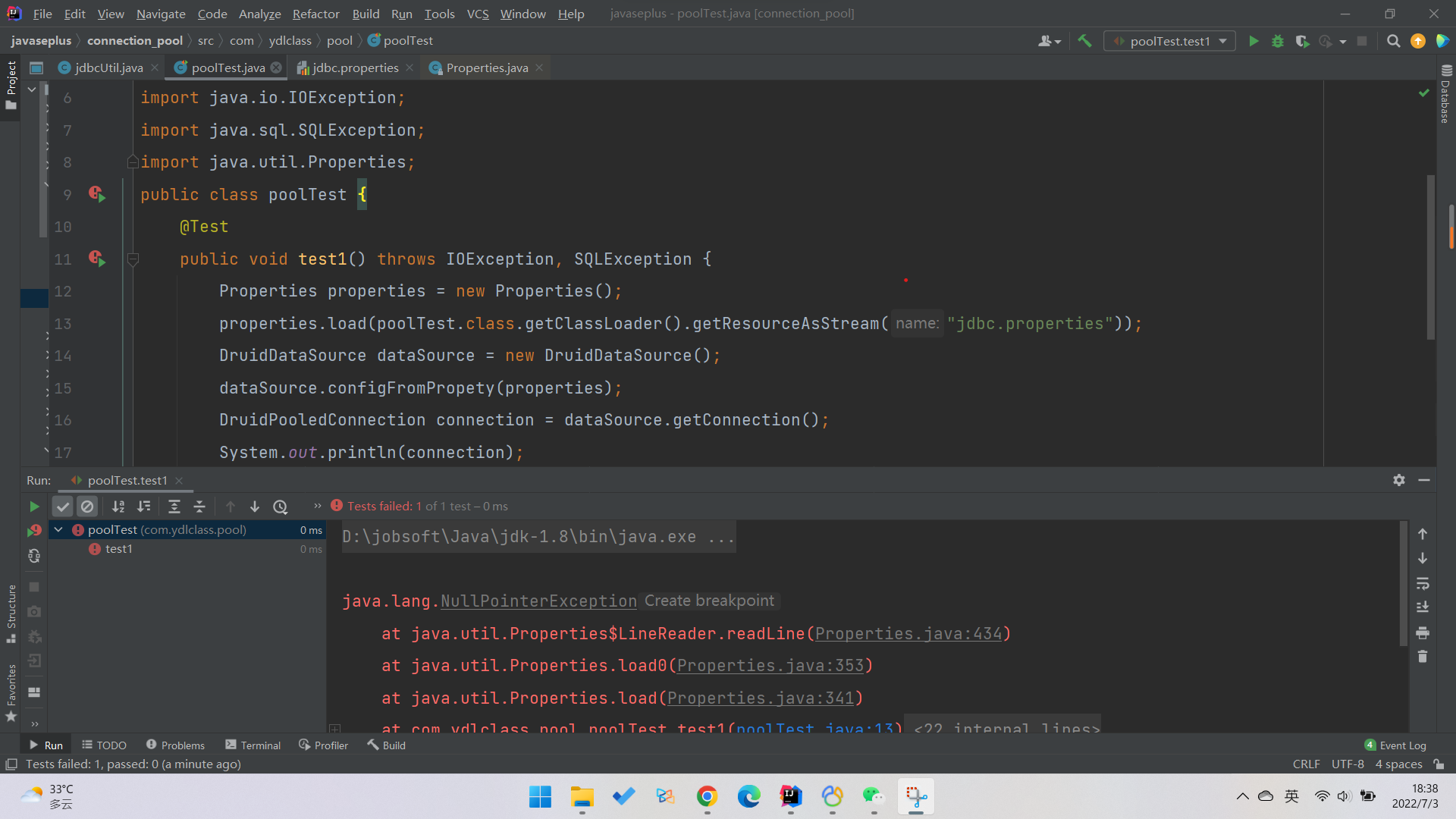Jump to the next failed test
The height and width of the screenshot is (819, 1456).
click(x=255, y=506)
